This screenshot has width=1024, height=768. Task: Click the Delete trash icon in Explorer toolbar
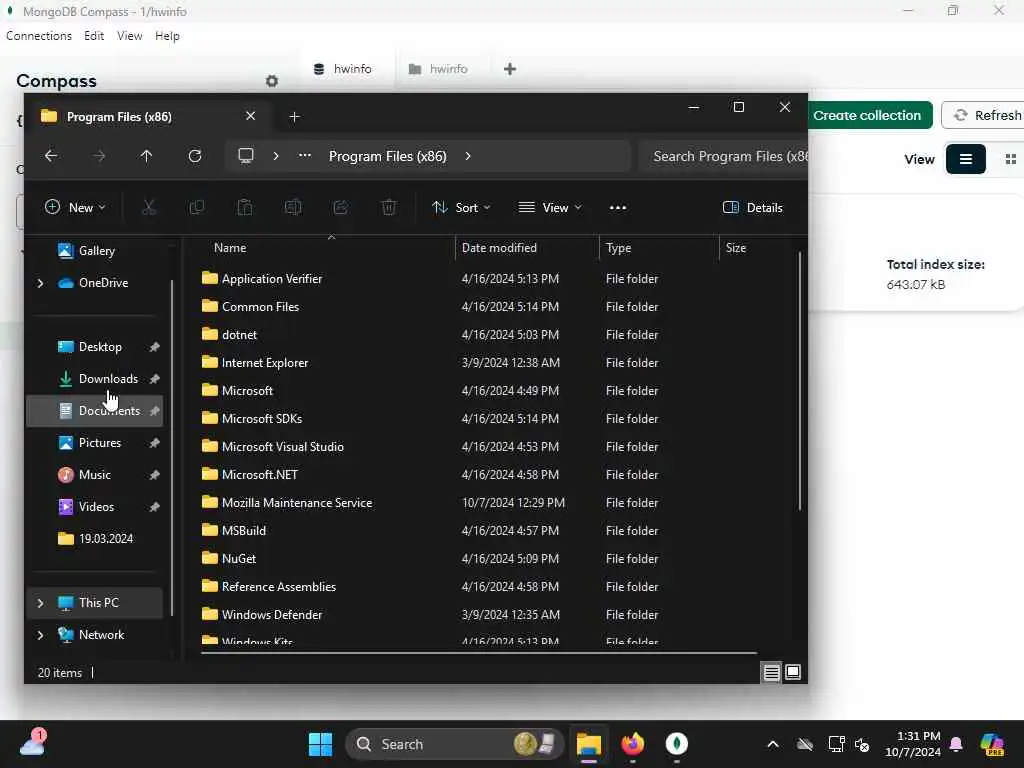point(389,208)
